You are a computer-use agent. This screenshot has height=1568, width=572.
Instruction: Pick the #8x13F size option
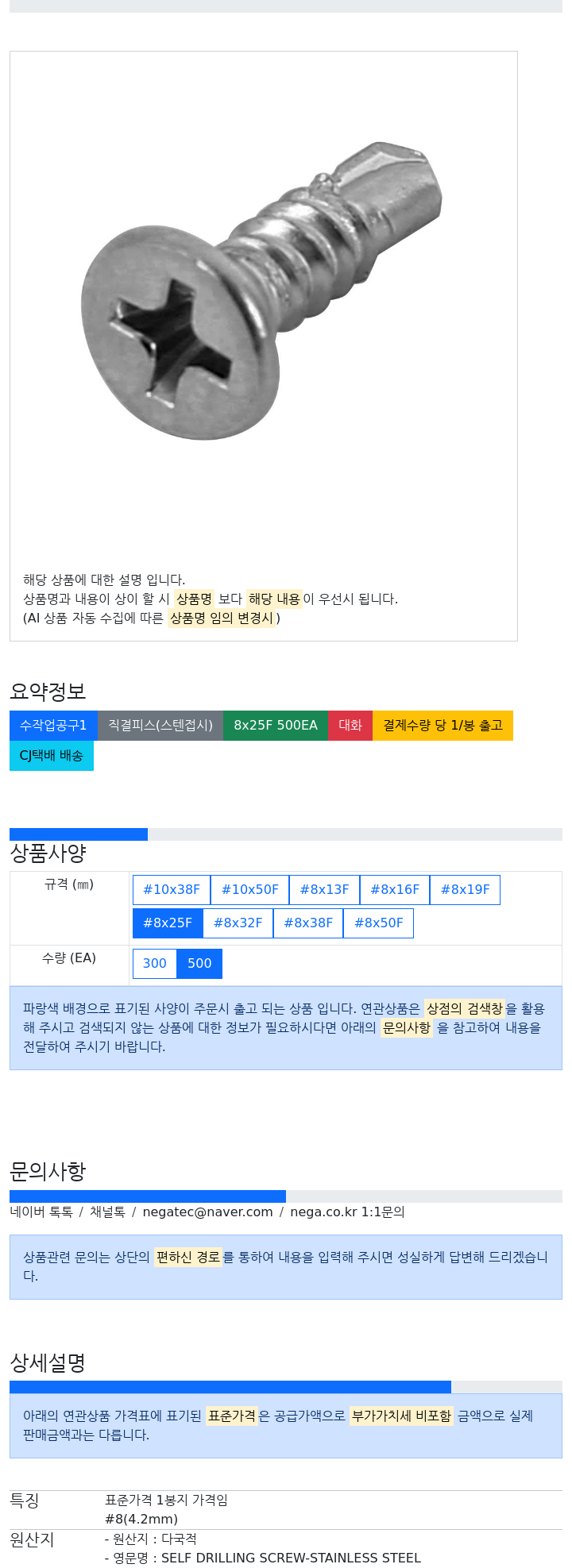[324, 890]
